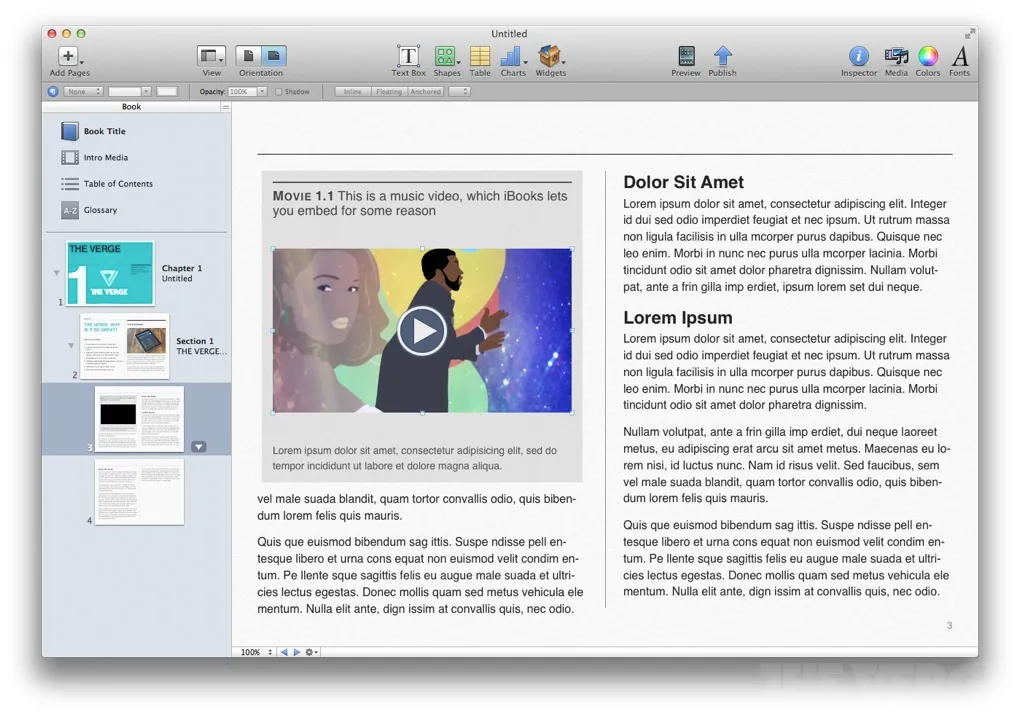Play the embedded music video
1020x715 pixels.
coord(422,331)
